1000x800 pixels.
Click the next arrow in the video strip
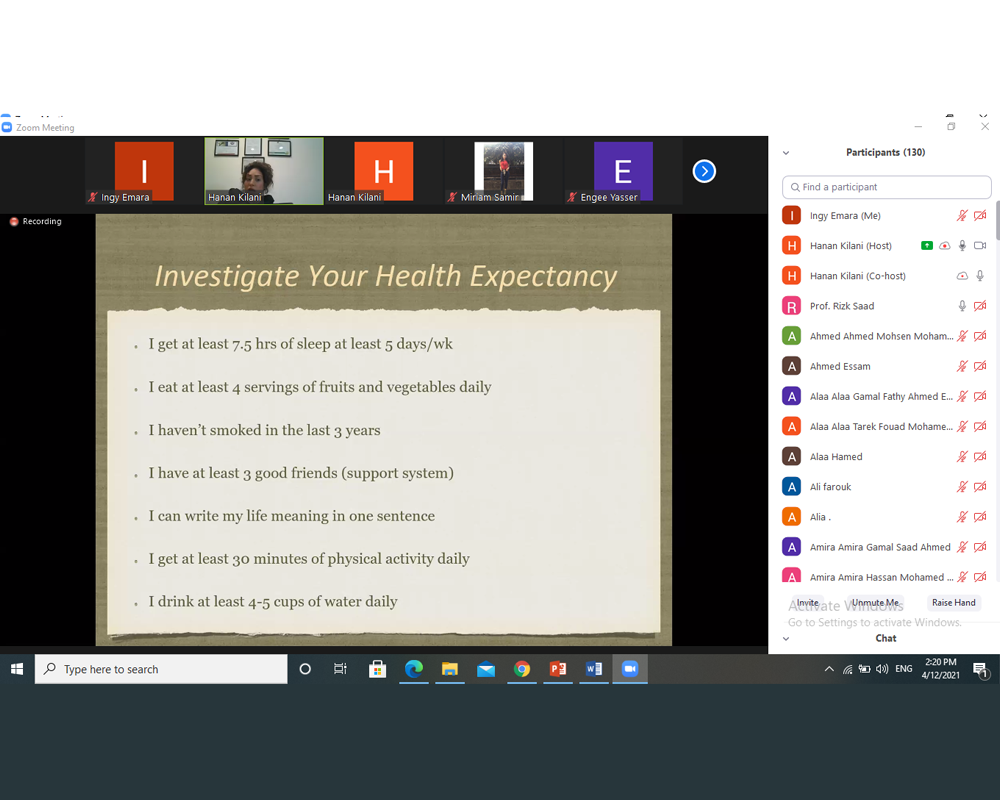[x=704, y=172]
